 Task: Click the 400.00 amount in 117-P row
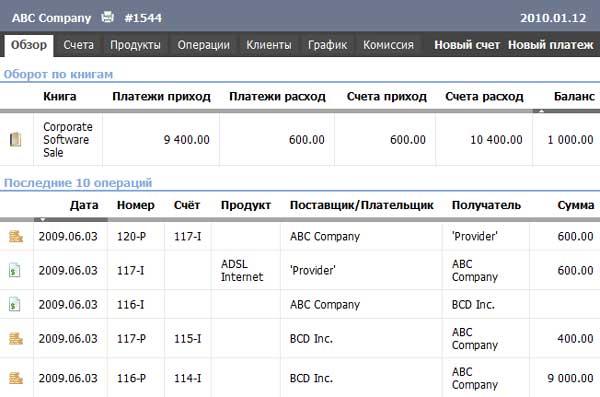tap(576, 338)
